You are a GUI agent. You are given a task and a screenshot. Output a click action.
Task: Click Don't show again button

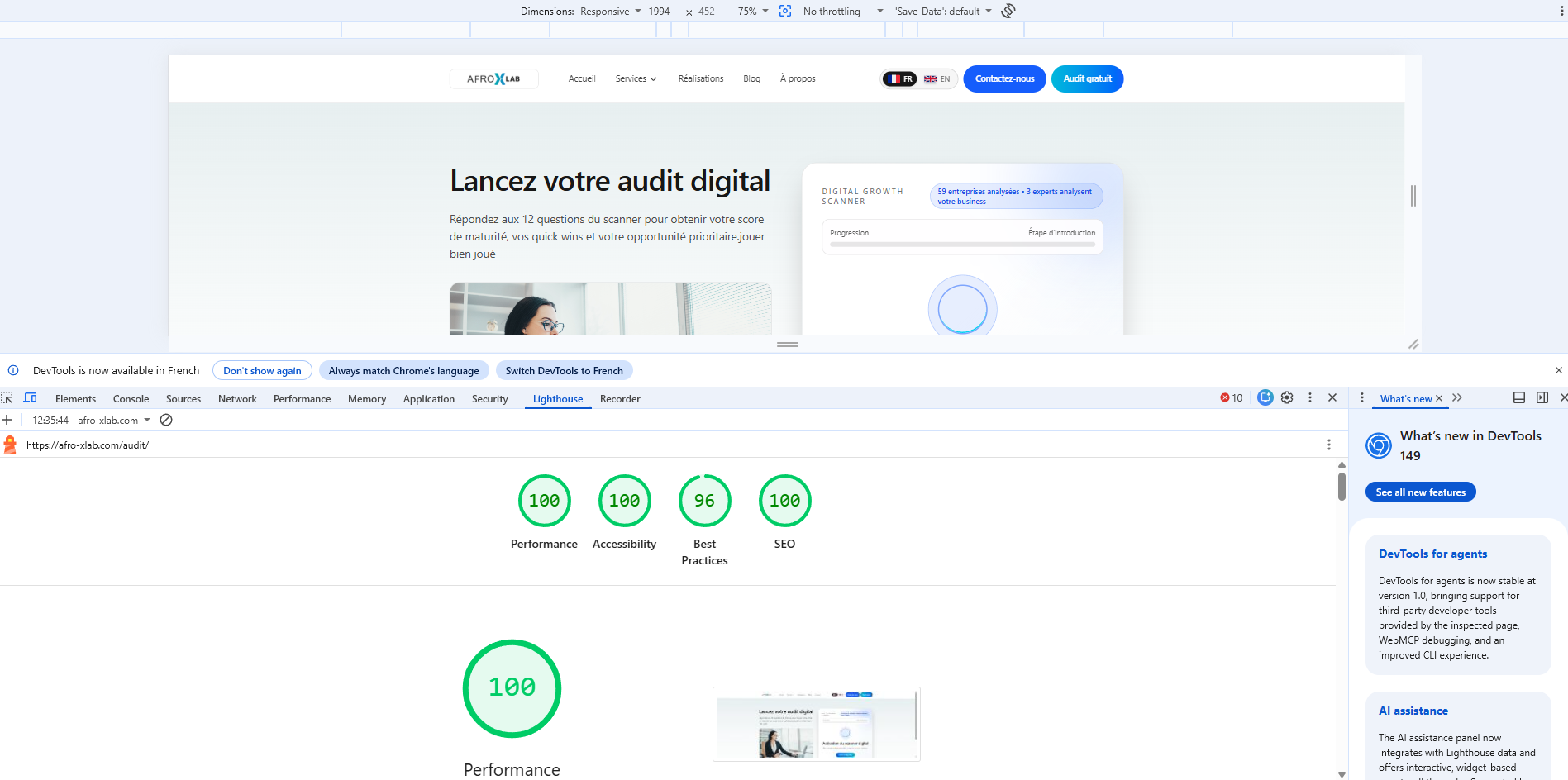point(262,370)
